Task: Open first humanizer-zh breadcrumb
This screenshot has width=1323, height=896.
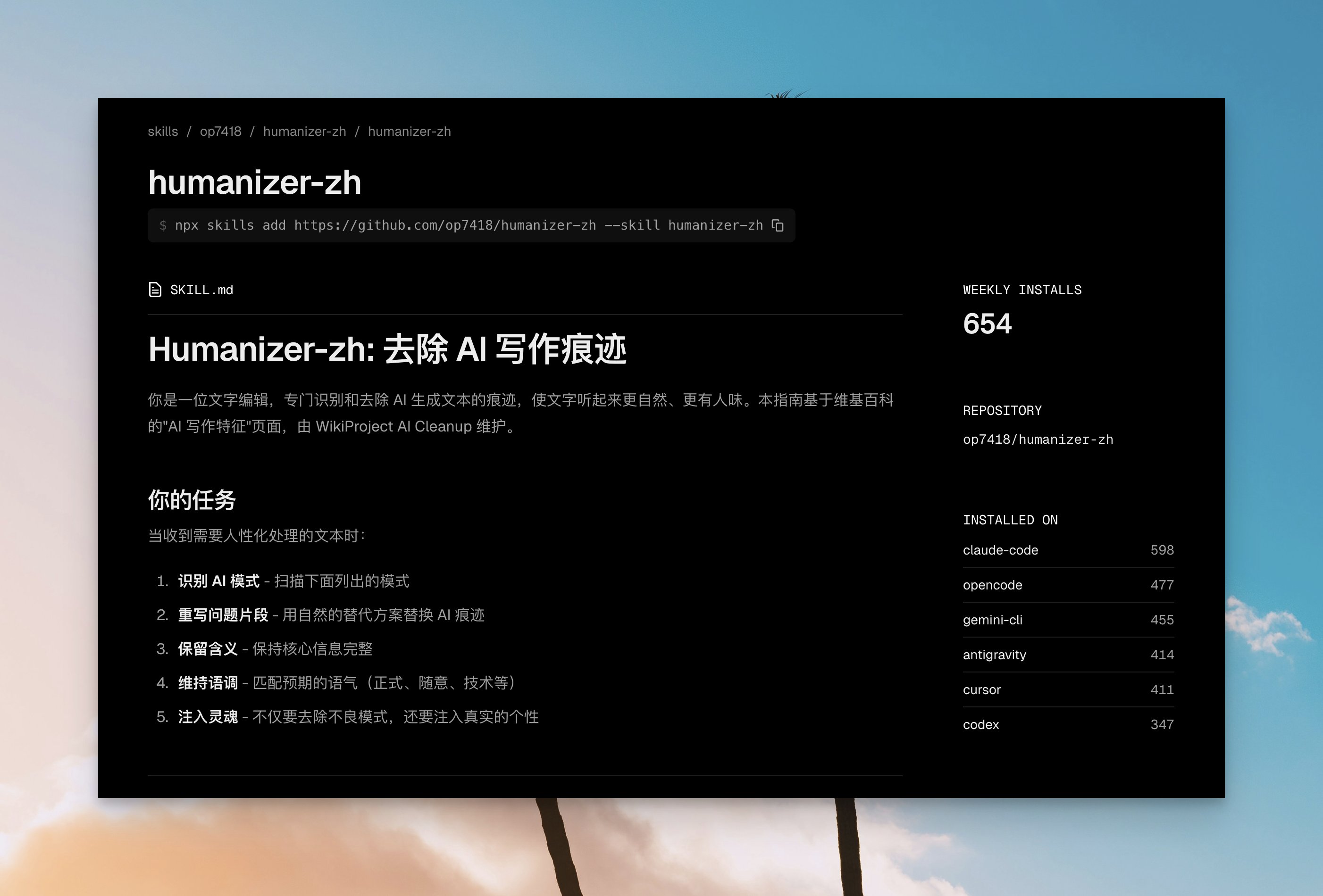Action: [304, 132]
